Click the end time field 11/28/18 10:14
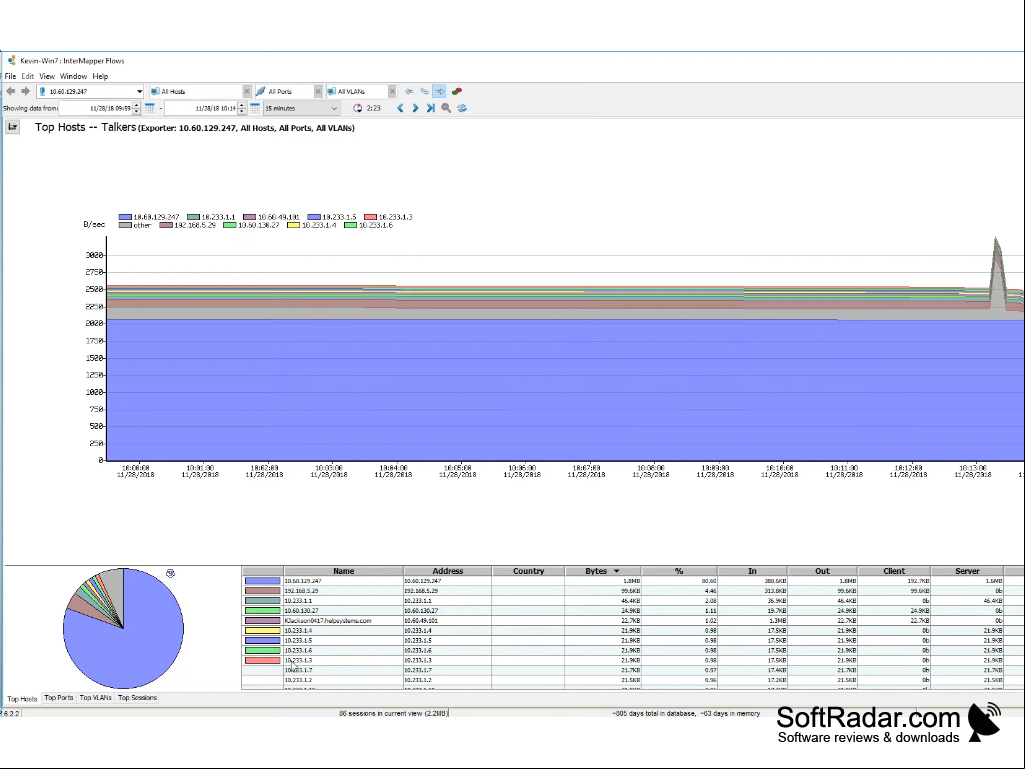 tap(201, 109)
